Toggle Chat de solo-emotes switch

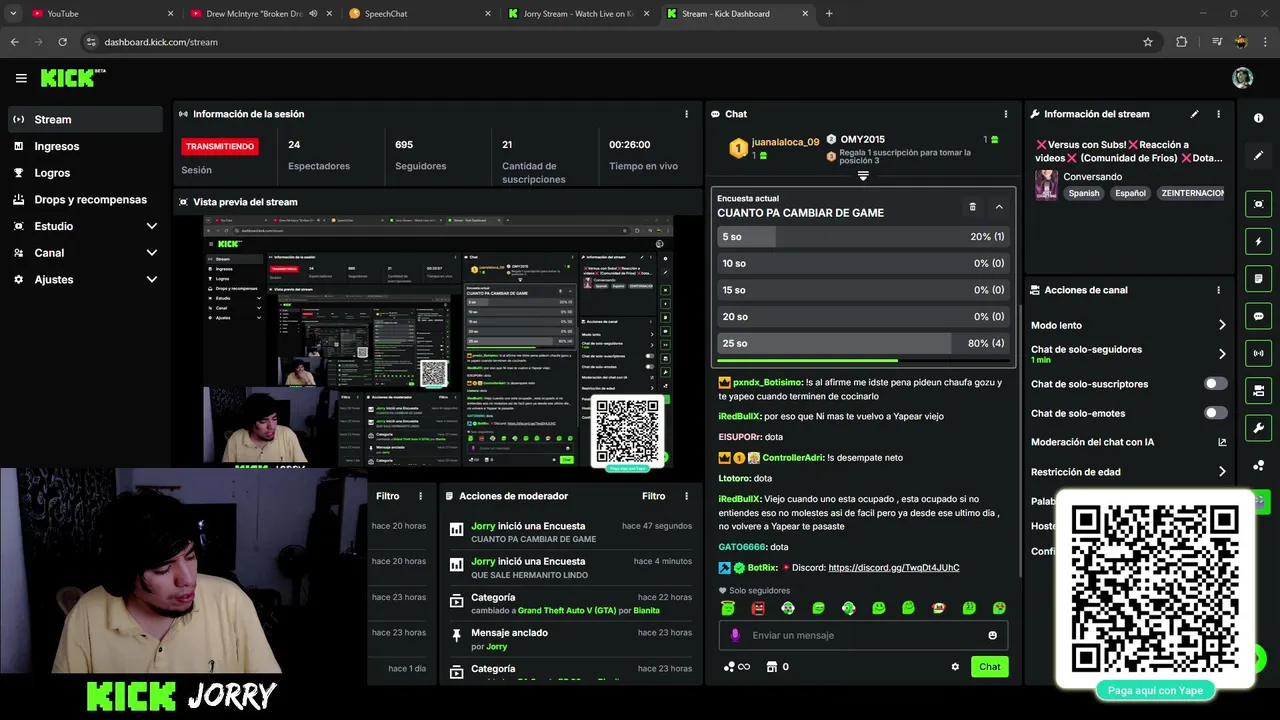(1216, 413)
